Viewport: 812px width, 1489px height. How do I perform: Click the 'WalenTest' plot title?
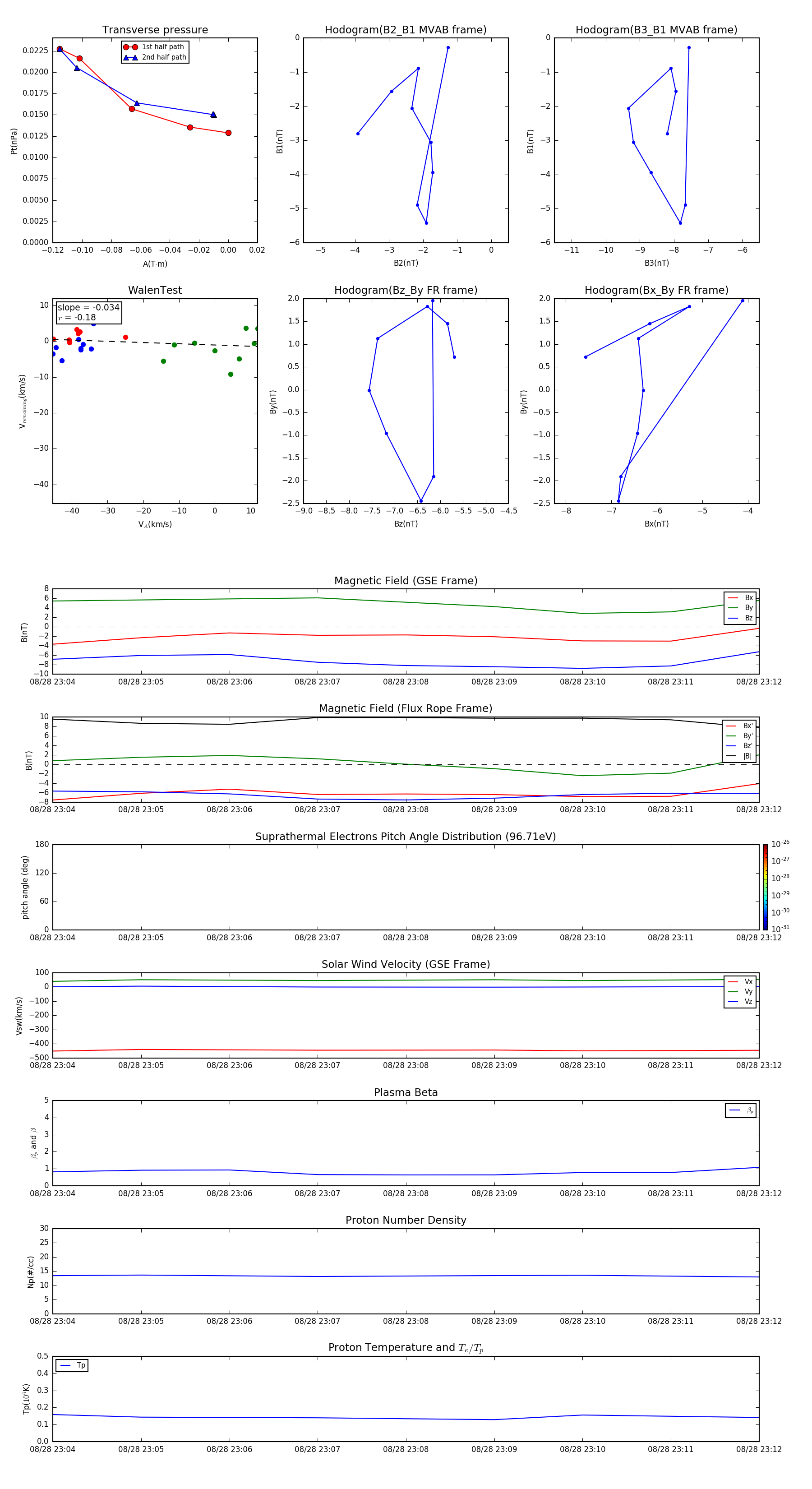click(155, 290)
